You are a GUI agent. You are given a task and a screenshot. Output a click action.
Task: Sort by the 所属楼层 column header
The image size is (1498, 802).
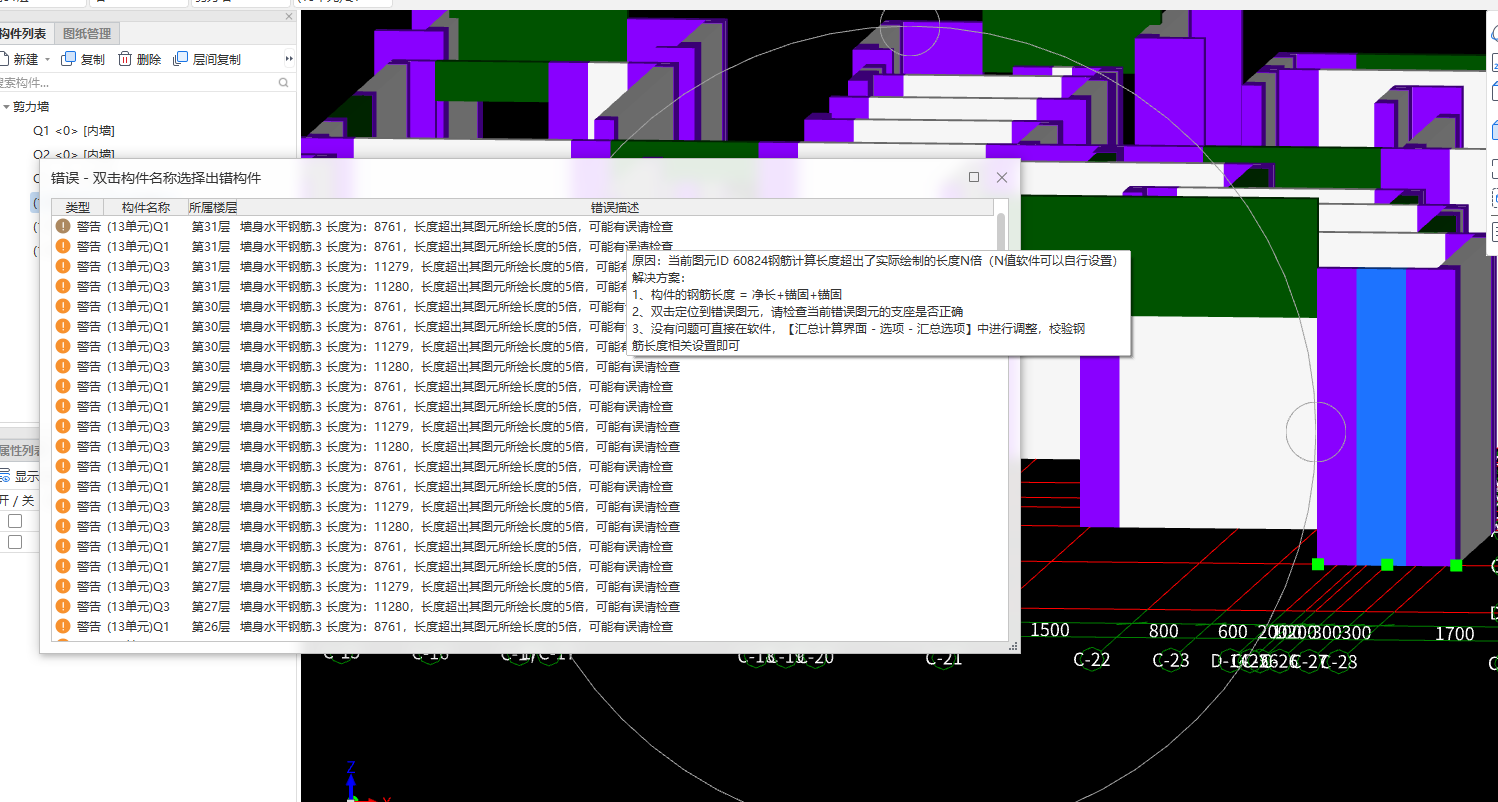click(213, 207)
